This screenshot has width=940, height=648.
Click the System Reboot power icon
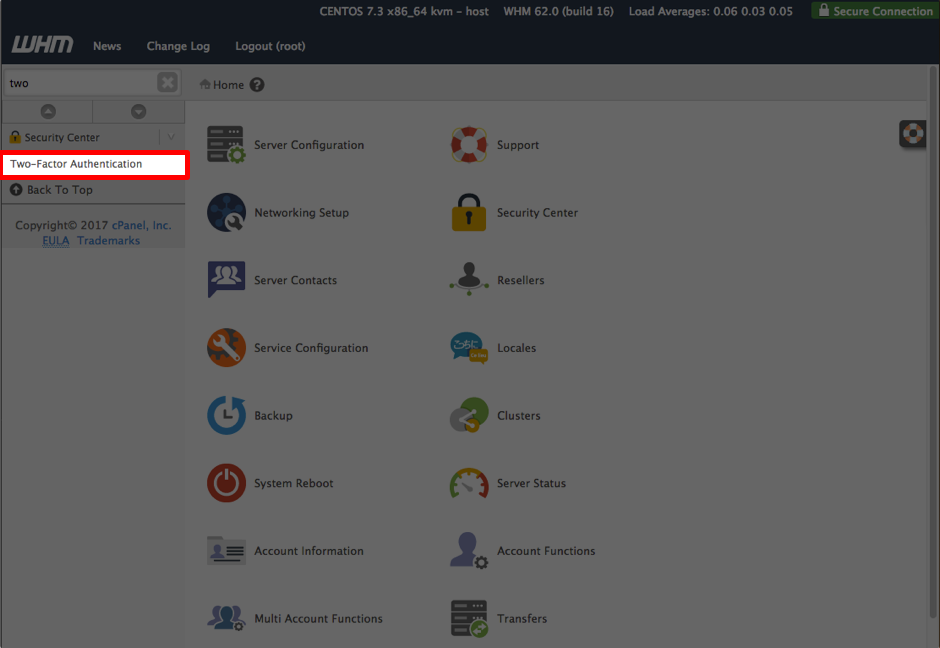click(226, 483)
